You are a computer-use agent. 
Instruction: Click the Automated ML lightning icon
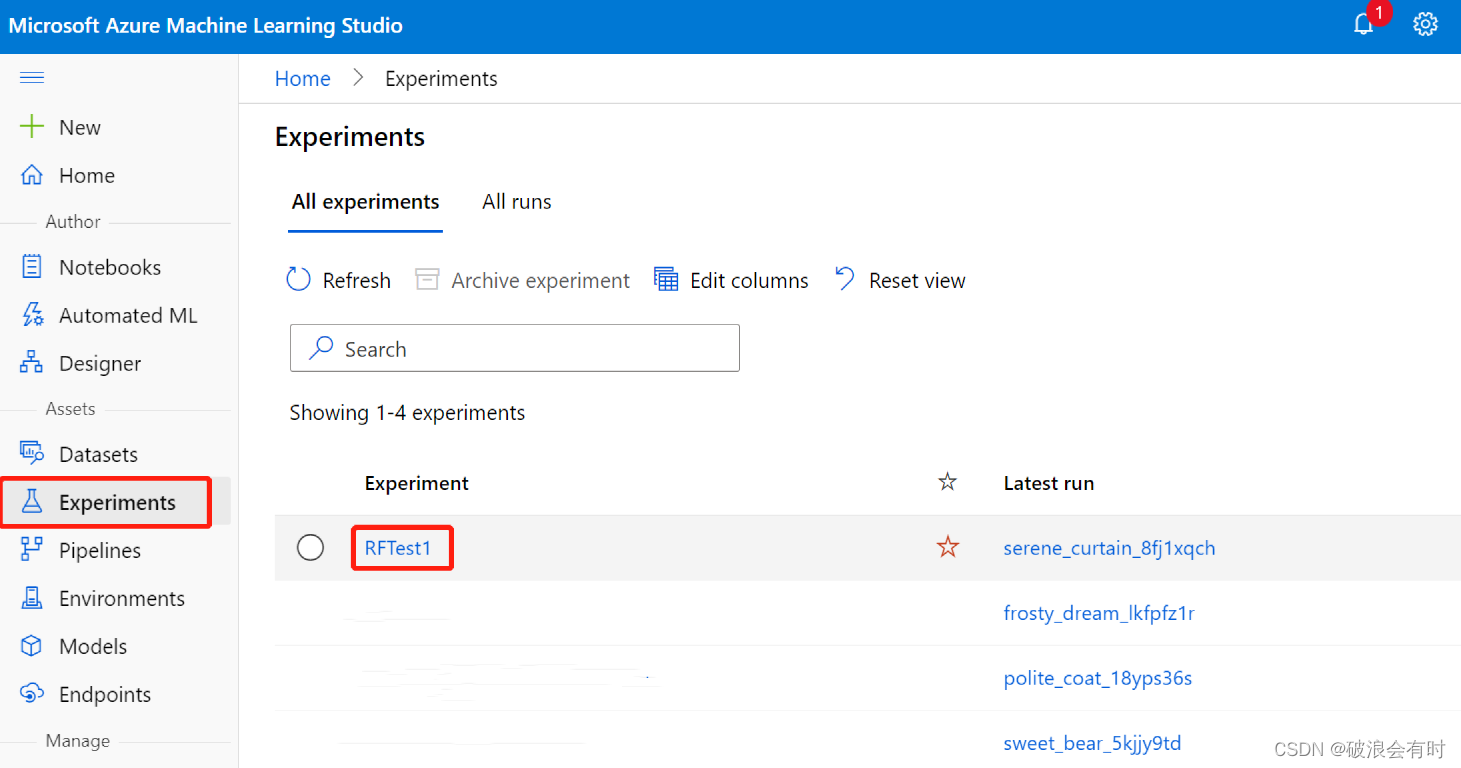[x=32, y=315]
